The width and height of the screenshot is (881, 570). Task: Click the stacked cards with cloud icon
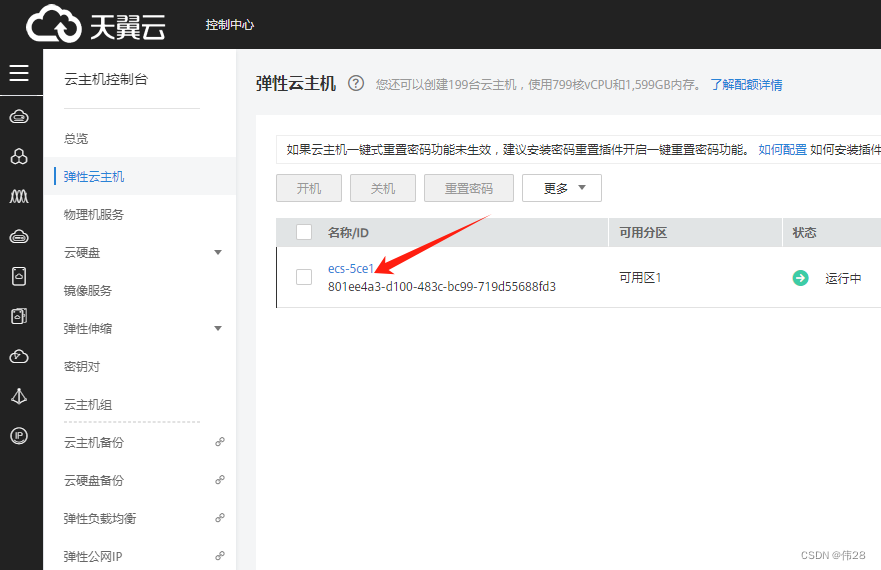[x=19, y=316]
